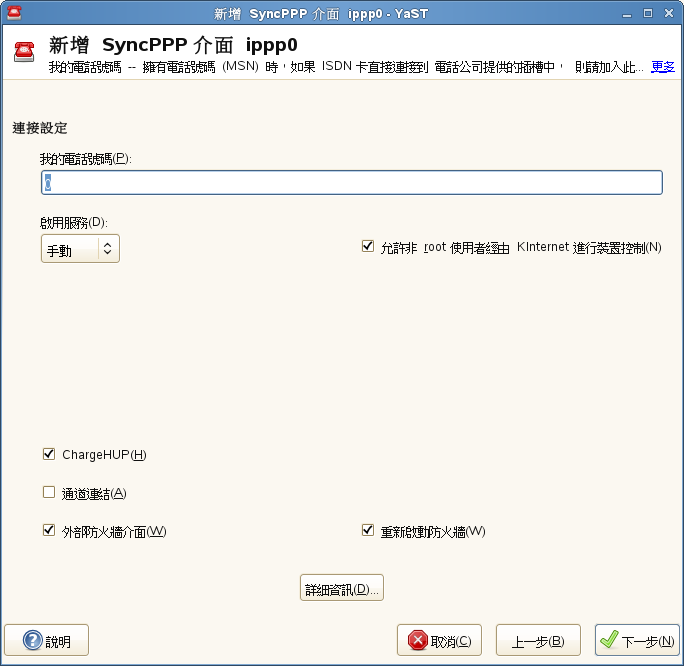The image size is (684, 666).
Task: Toggle the 外部防火牆介面 checkbox
Action: click(49, 530)
